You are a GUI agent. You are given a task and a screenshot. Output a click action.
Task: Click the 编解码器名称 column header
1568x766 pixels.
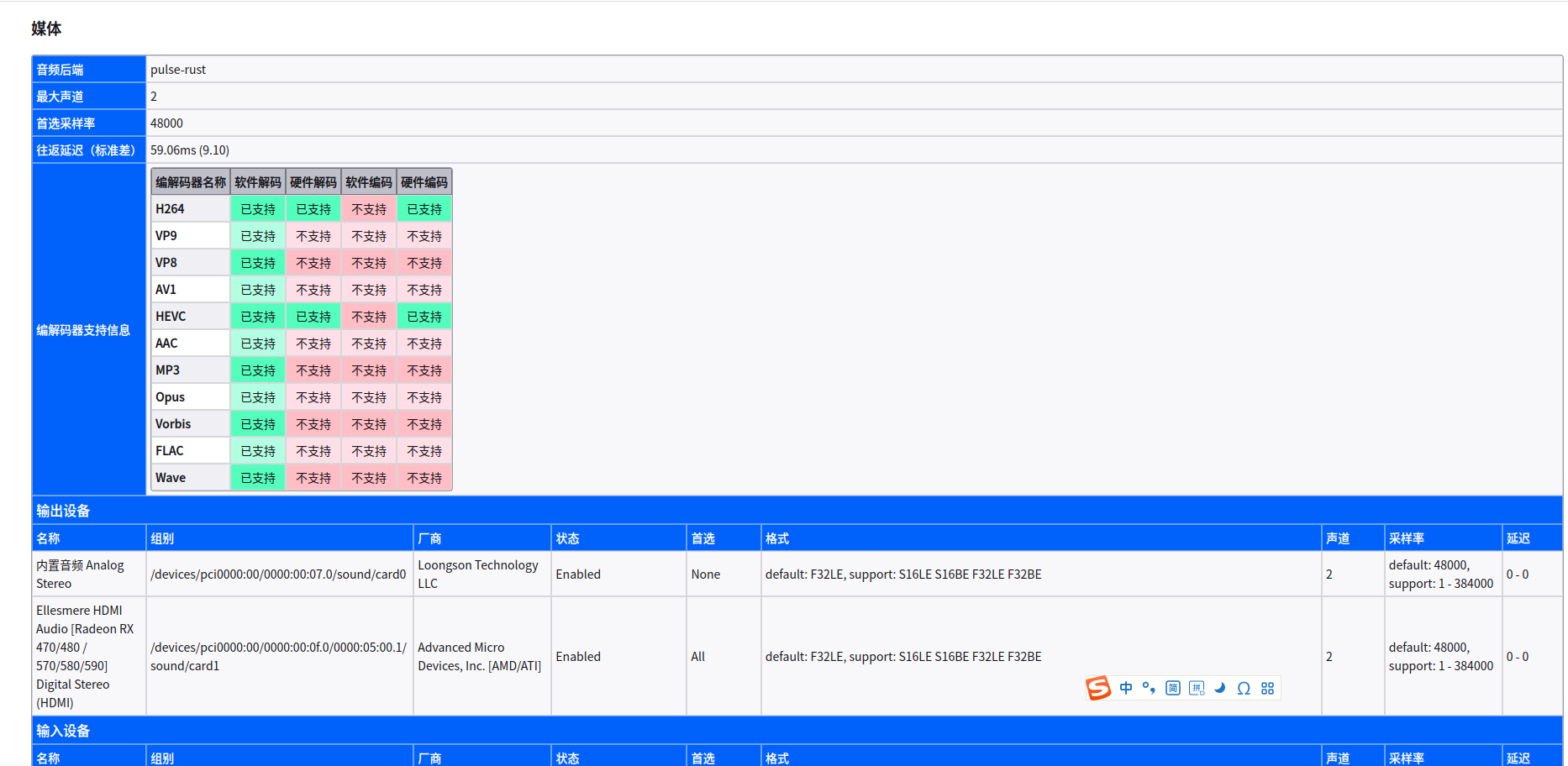tap(191, 182)
